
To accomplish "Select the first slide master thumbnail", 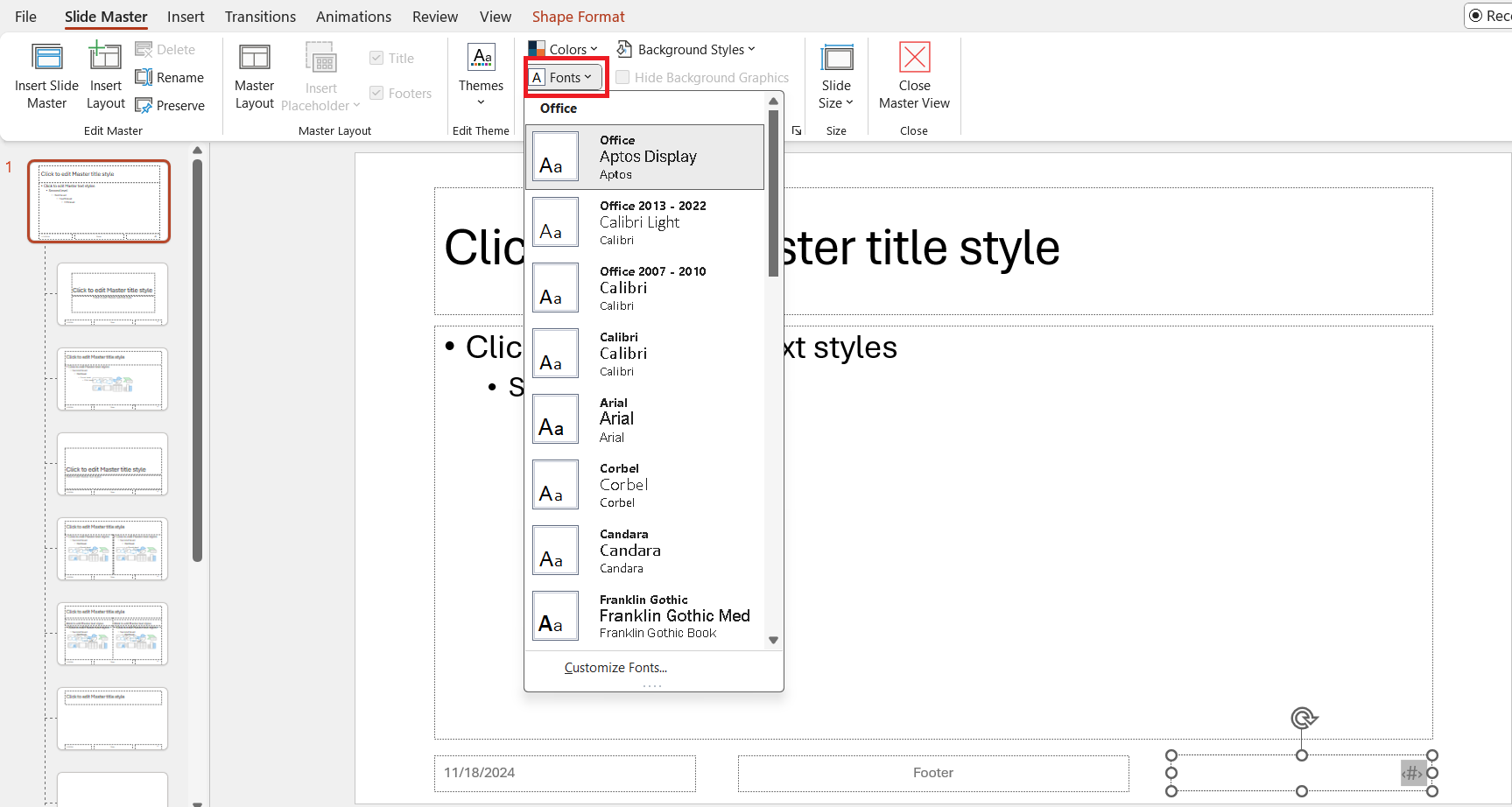I will [x=99, y=201].
